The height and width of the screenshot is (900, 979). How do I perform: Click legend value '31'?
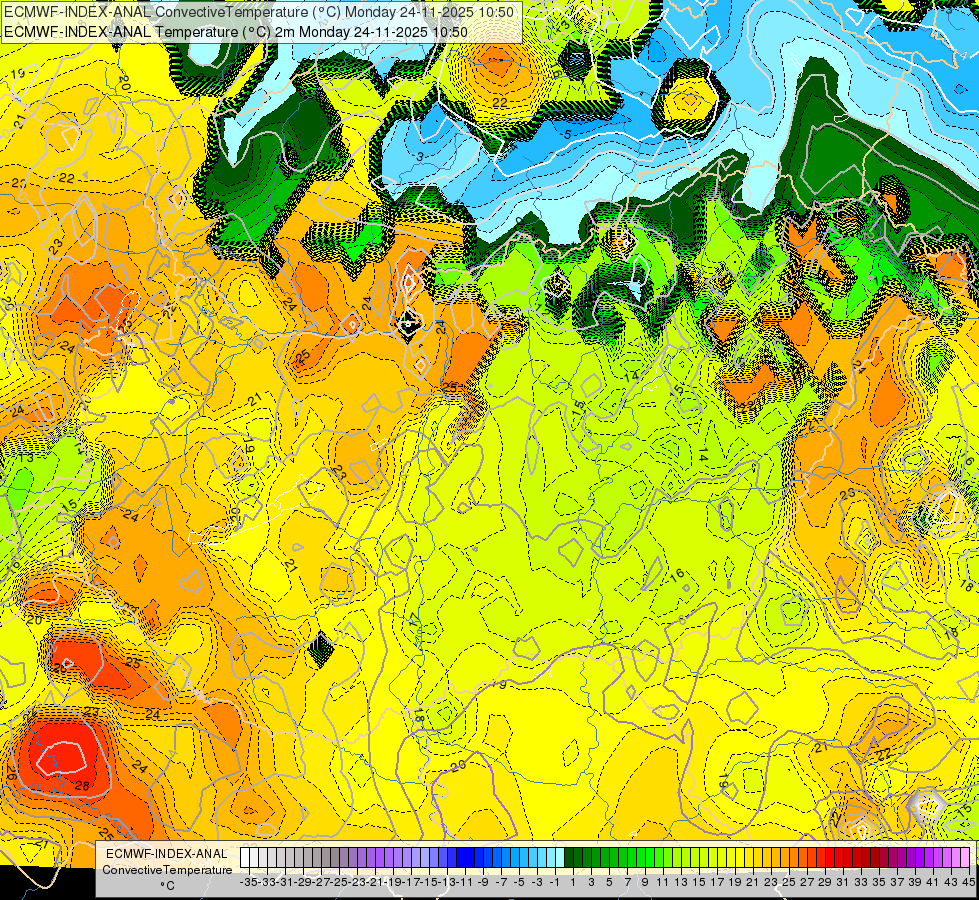843,882
